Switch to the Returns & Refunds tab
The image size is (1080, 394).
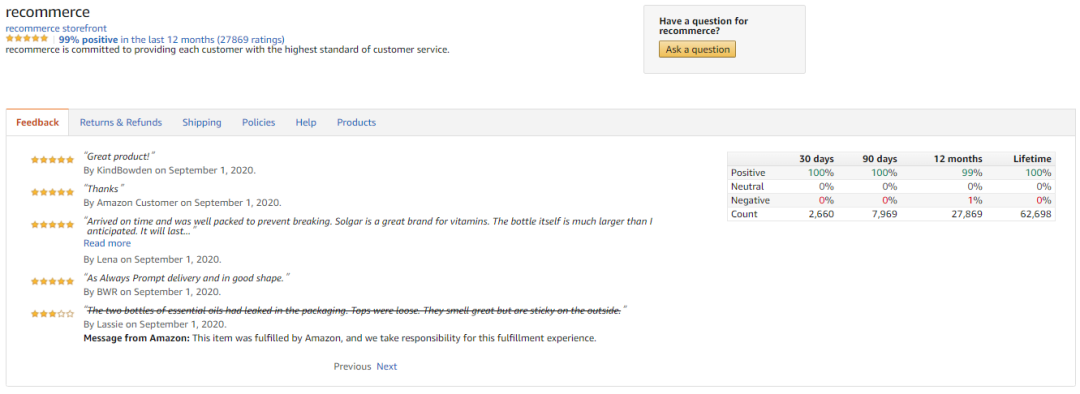[121, 123]
